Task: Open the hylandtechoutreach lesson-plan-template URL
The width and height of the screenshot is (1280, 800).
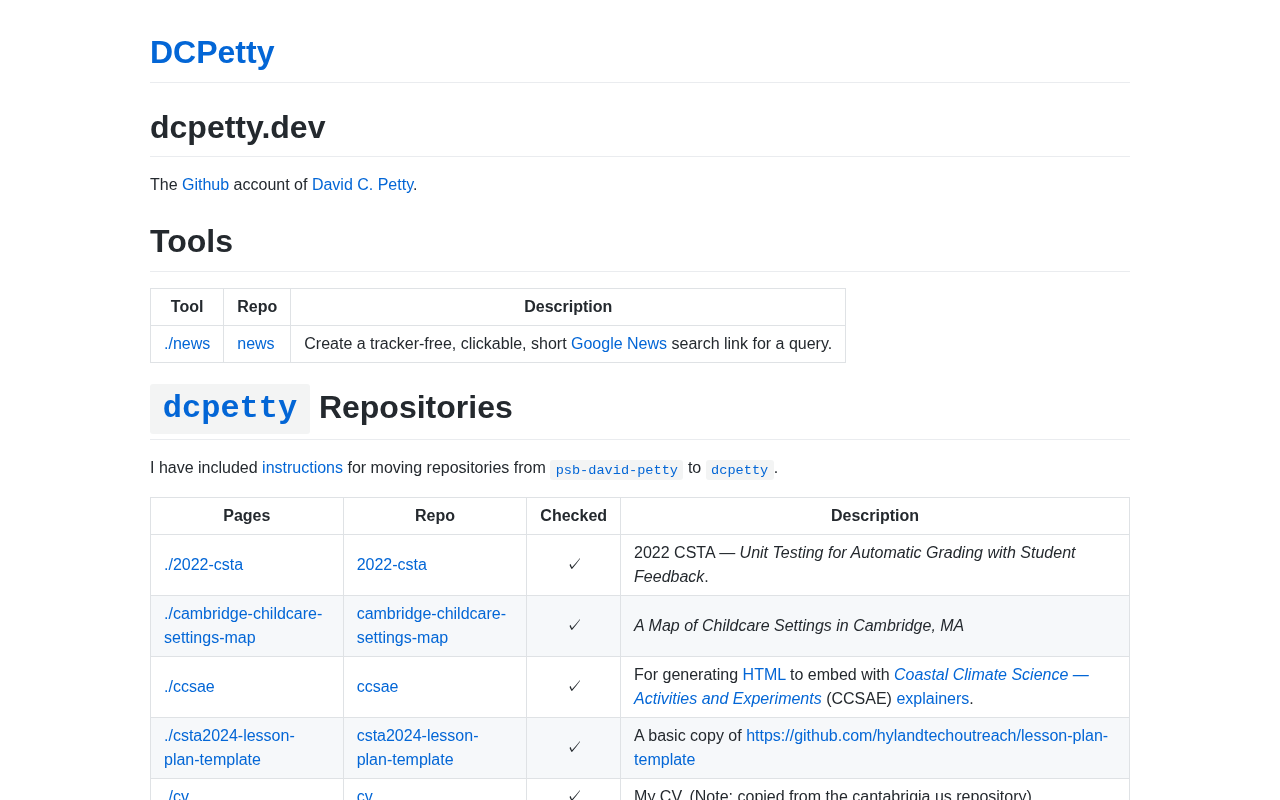Action: pyautogui.click(x=926, y=736)
